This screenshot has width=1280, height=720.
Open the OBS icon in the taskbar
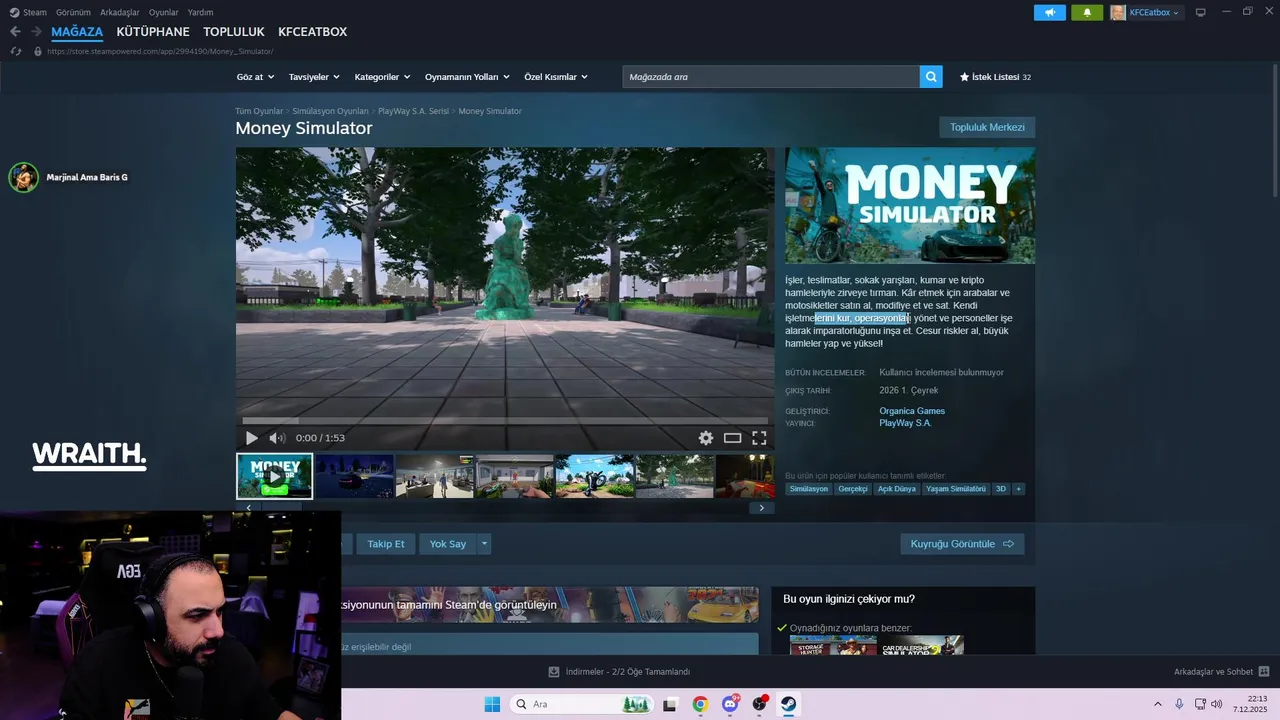759,704
